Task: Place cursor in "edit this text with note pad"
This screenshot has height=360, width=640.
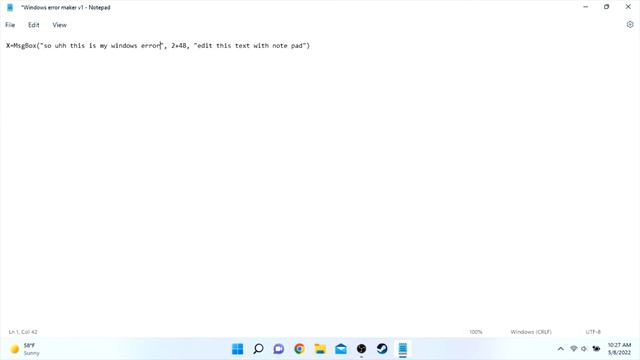Action: 250,46
